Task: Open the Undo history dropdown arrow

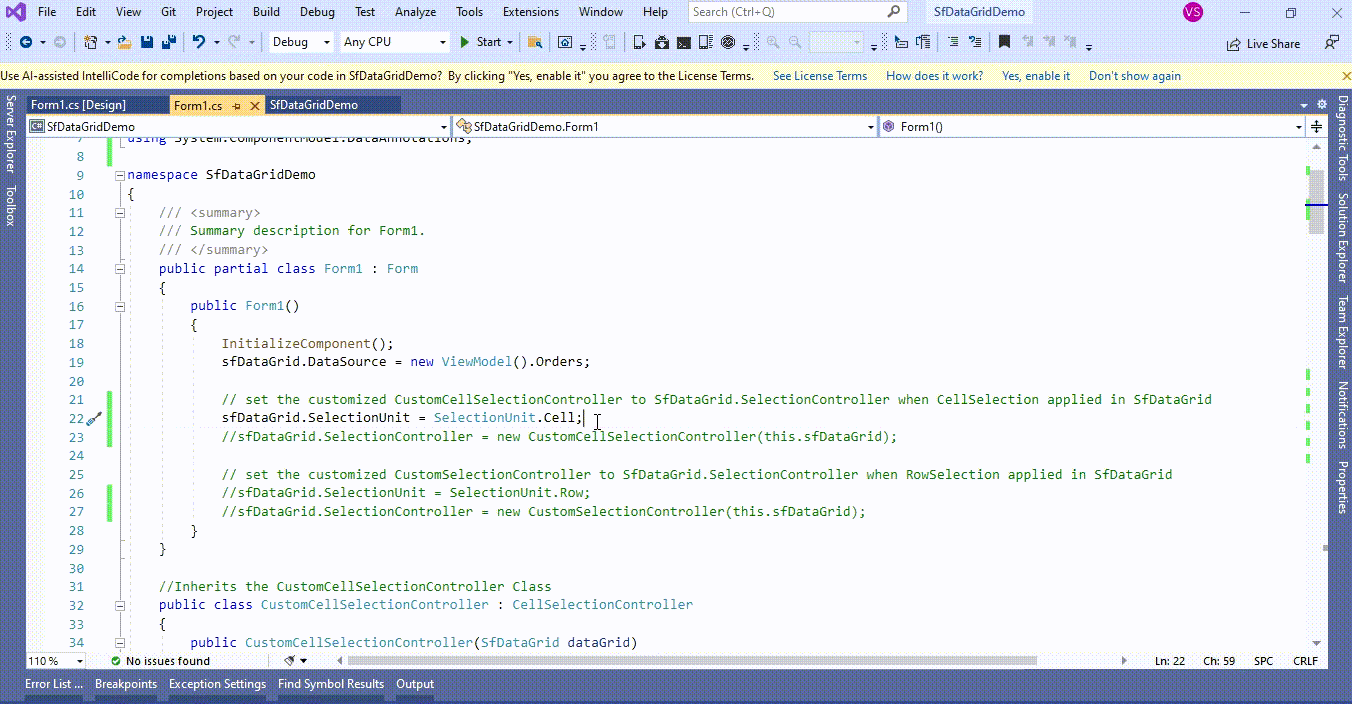Action: point(216,42)
